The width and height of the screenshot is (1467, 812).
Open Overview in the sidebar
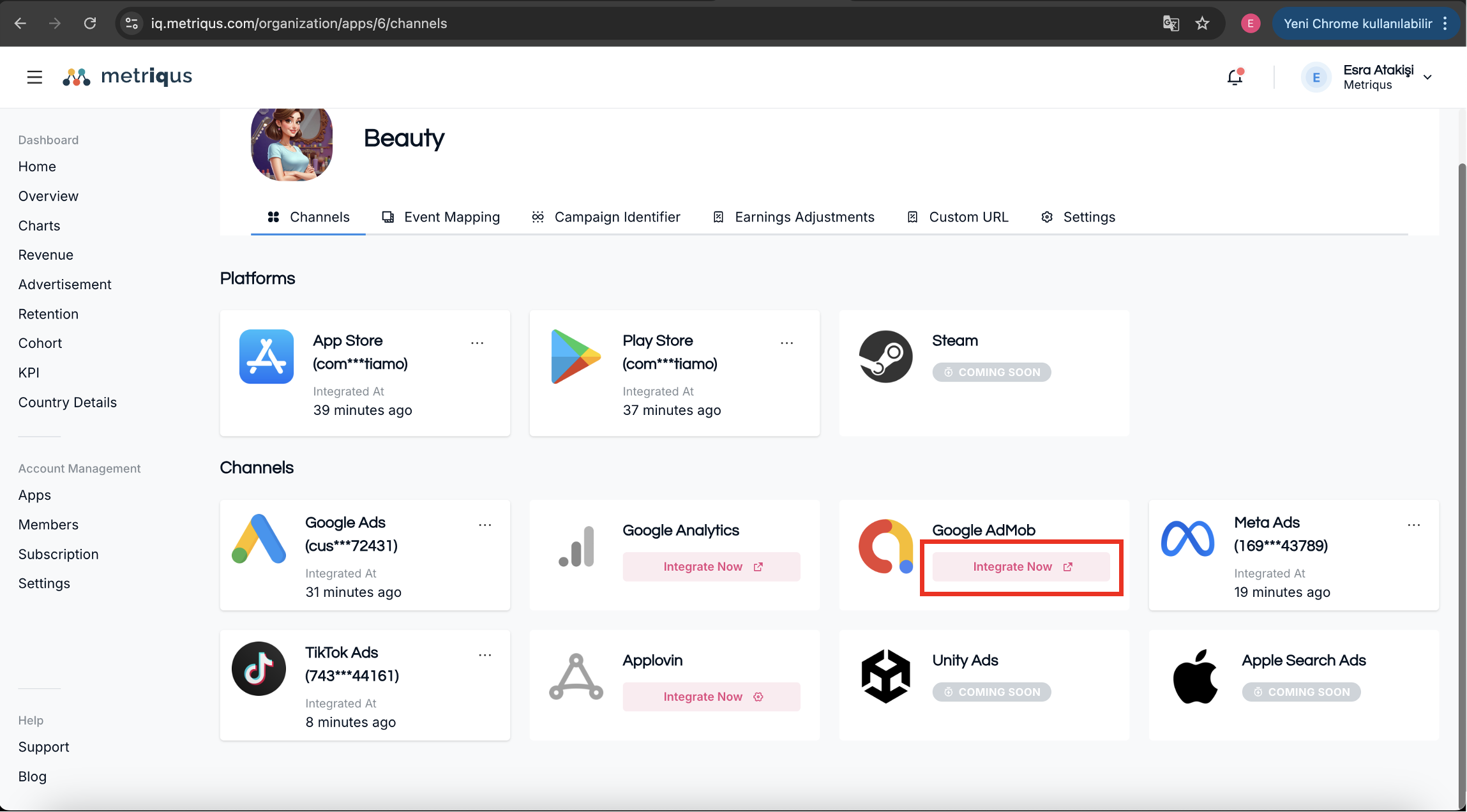point(49,197)
